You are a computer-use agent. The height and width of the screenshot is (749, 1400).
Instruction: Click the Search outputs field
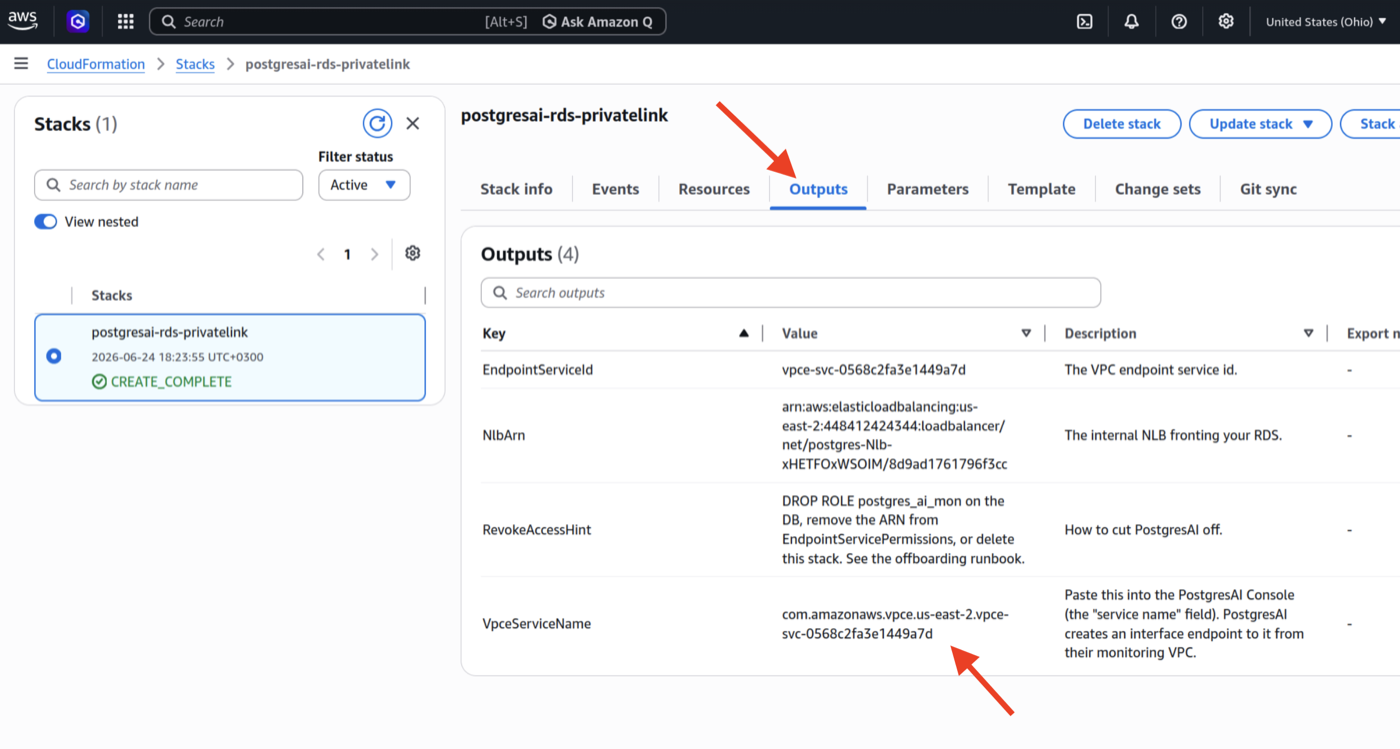click(x=791, y=293)
